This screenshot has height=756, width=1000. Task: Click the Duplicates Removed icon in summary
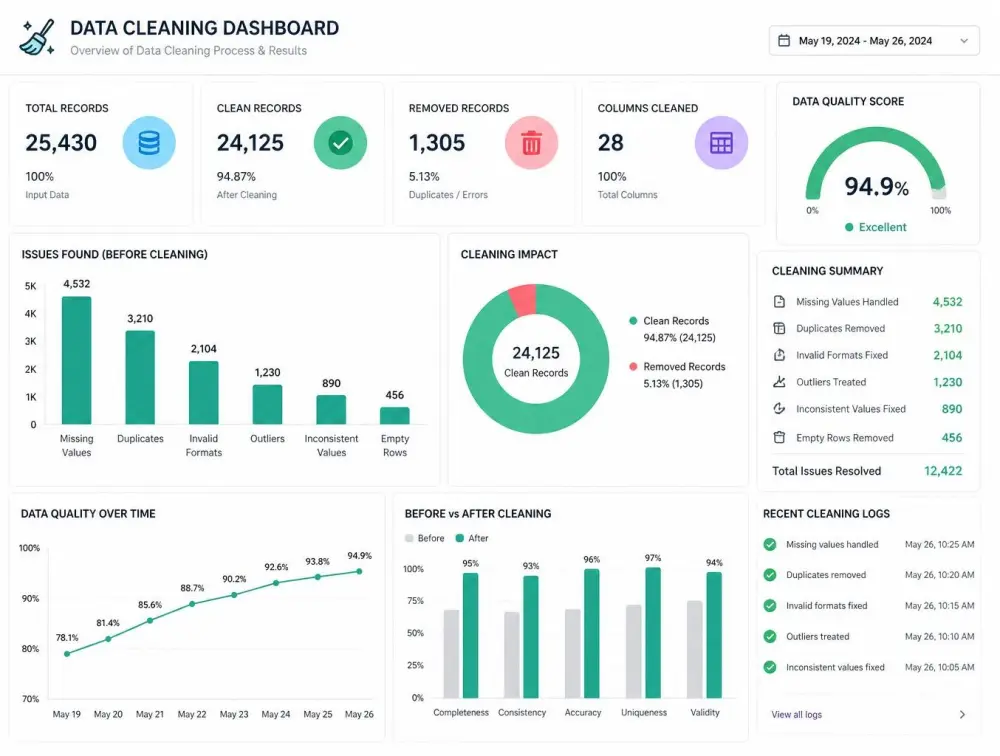point(779,329)
